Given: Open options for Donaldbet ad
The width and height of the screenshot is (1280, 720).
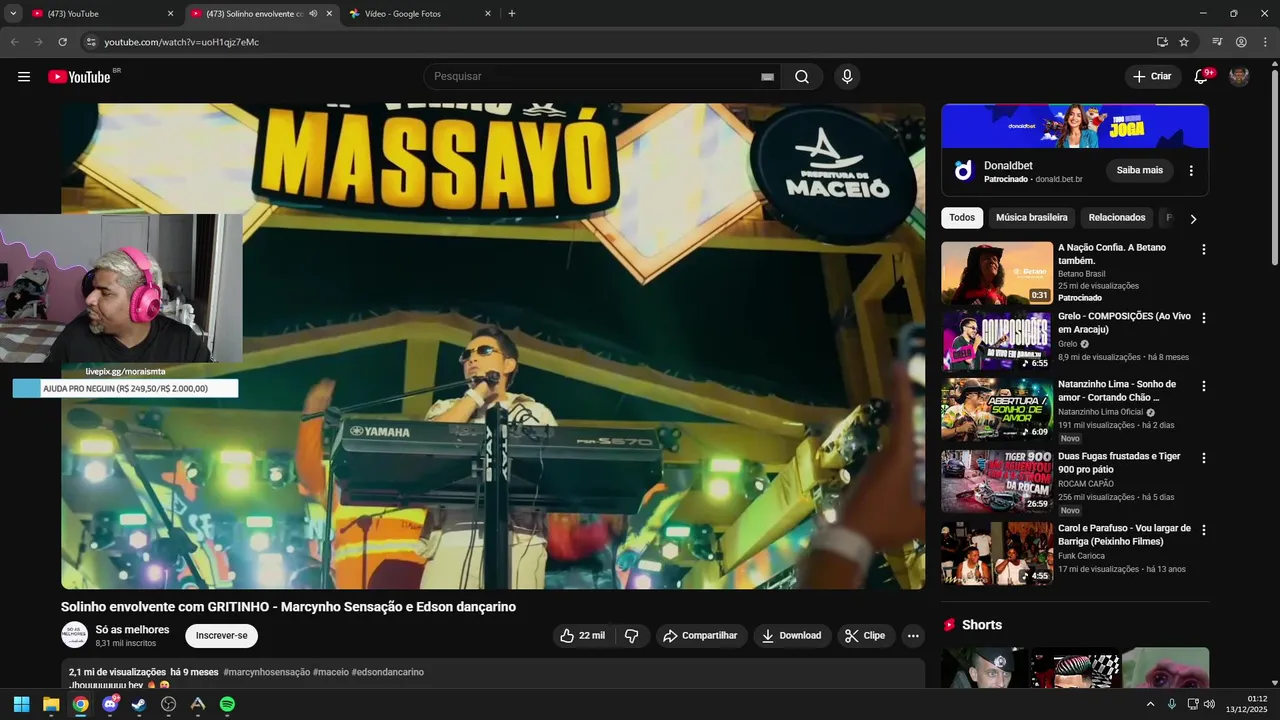Looking at the screenshot, I should tap(1191, 171).
